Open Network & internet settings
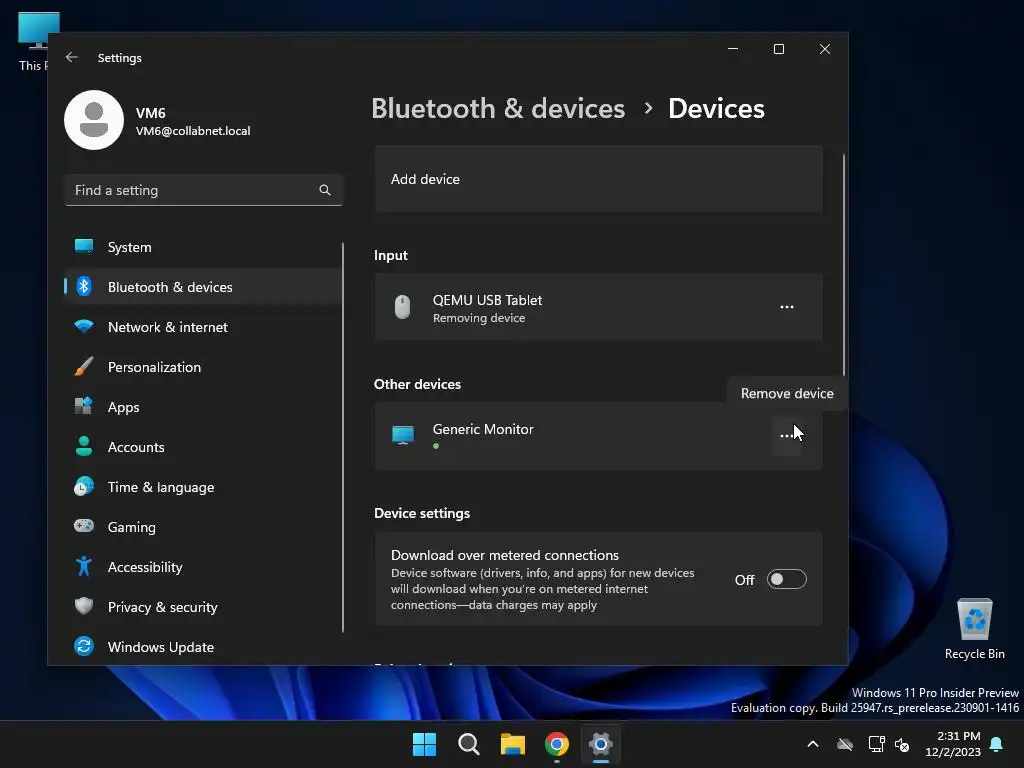Viewport: 1024px width, 768px height. tap(202, 327)
